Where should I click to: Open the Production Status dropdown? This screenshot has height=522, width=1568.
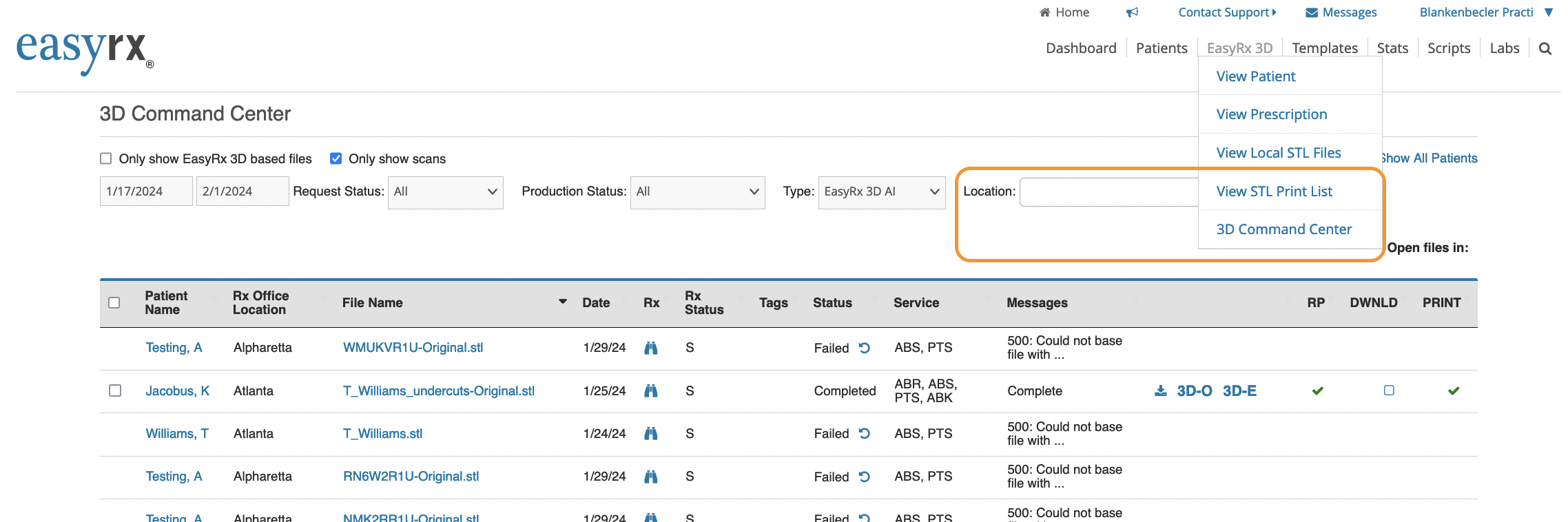(x=697, y=192)
